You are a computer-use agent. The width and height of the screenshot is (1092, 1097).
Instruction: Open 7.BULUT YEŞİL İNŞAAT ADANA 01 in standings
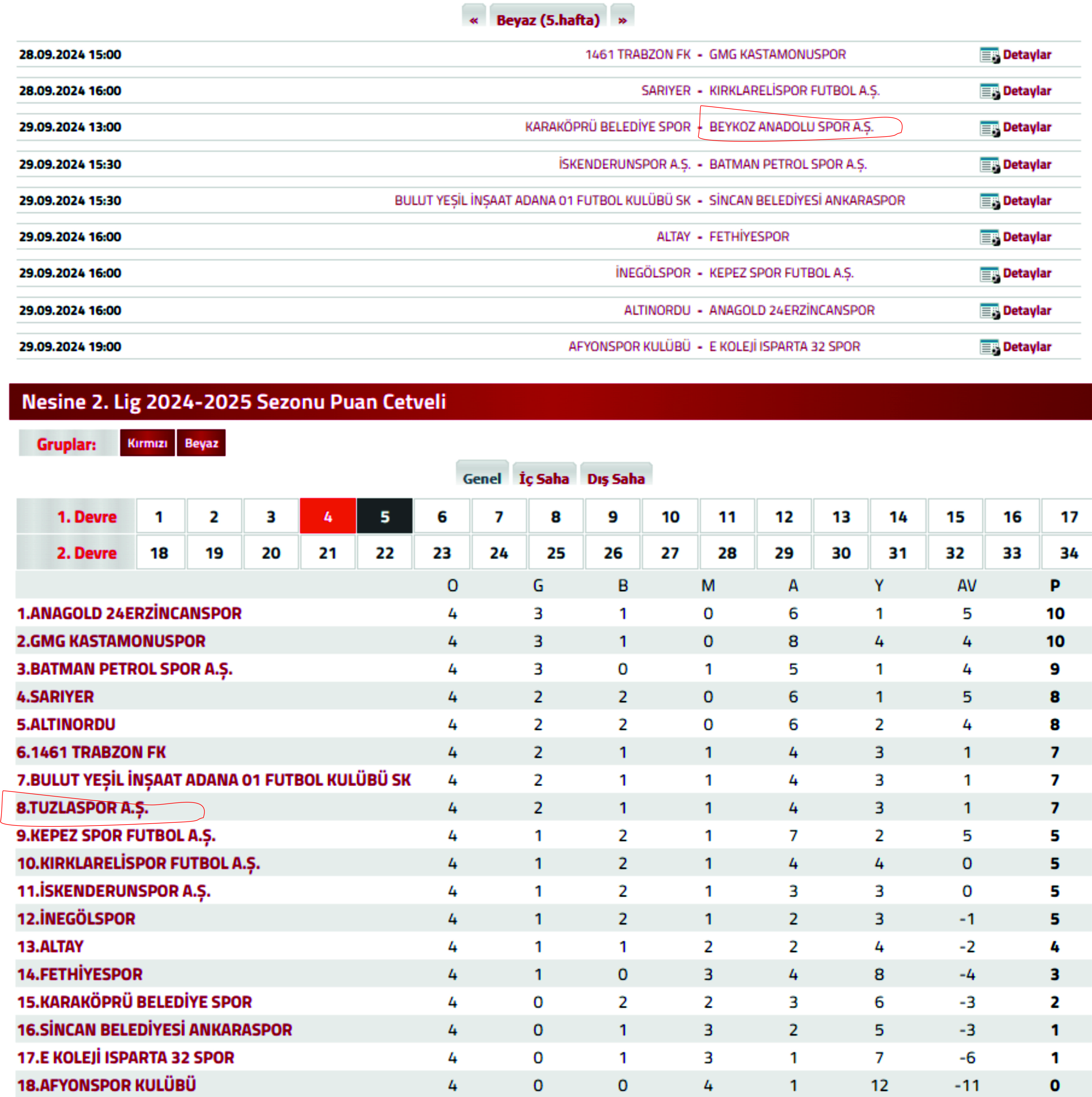tap(214, 780)
